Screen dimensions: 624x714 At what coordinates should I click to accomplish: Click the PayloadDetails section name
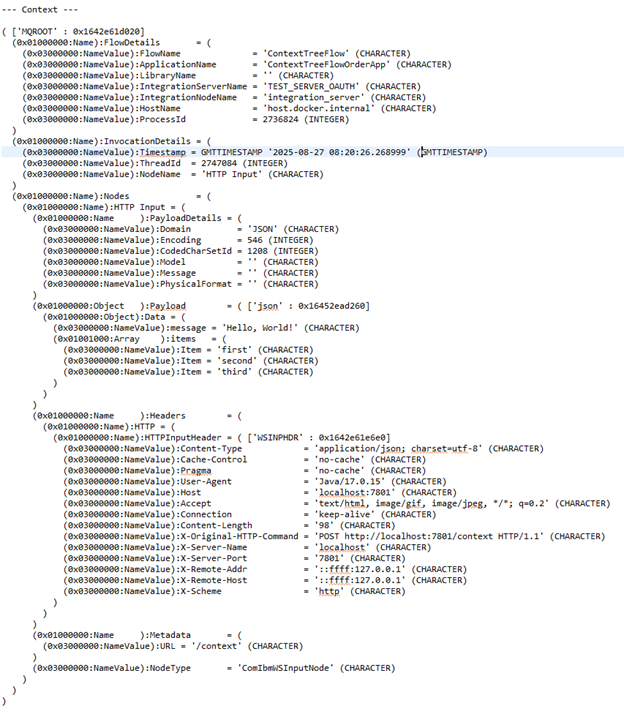pos(185,218)
